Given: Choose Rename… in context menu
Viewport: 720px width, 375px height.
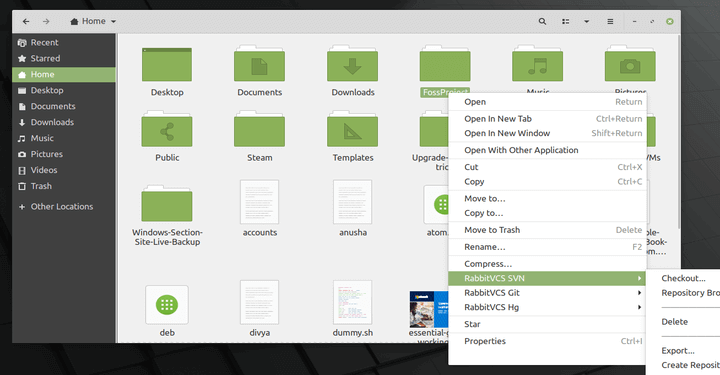Looking at the screenshot, I should (547, 247).
